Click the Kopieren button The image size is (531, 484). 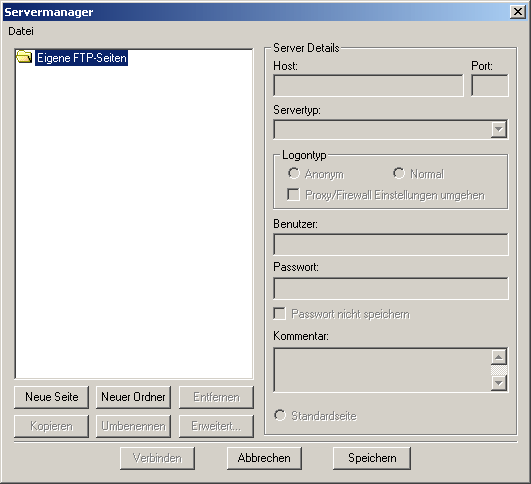51,426
